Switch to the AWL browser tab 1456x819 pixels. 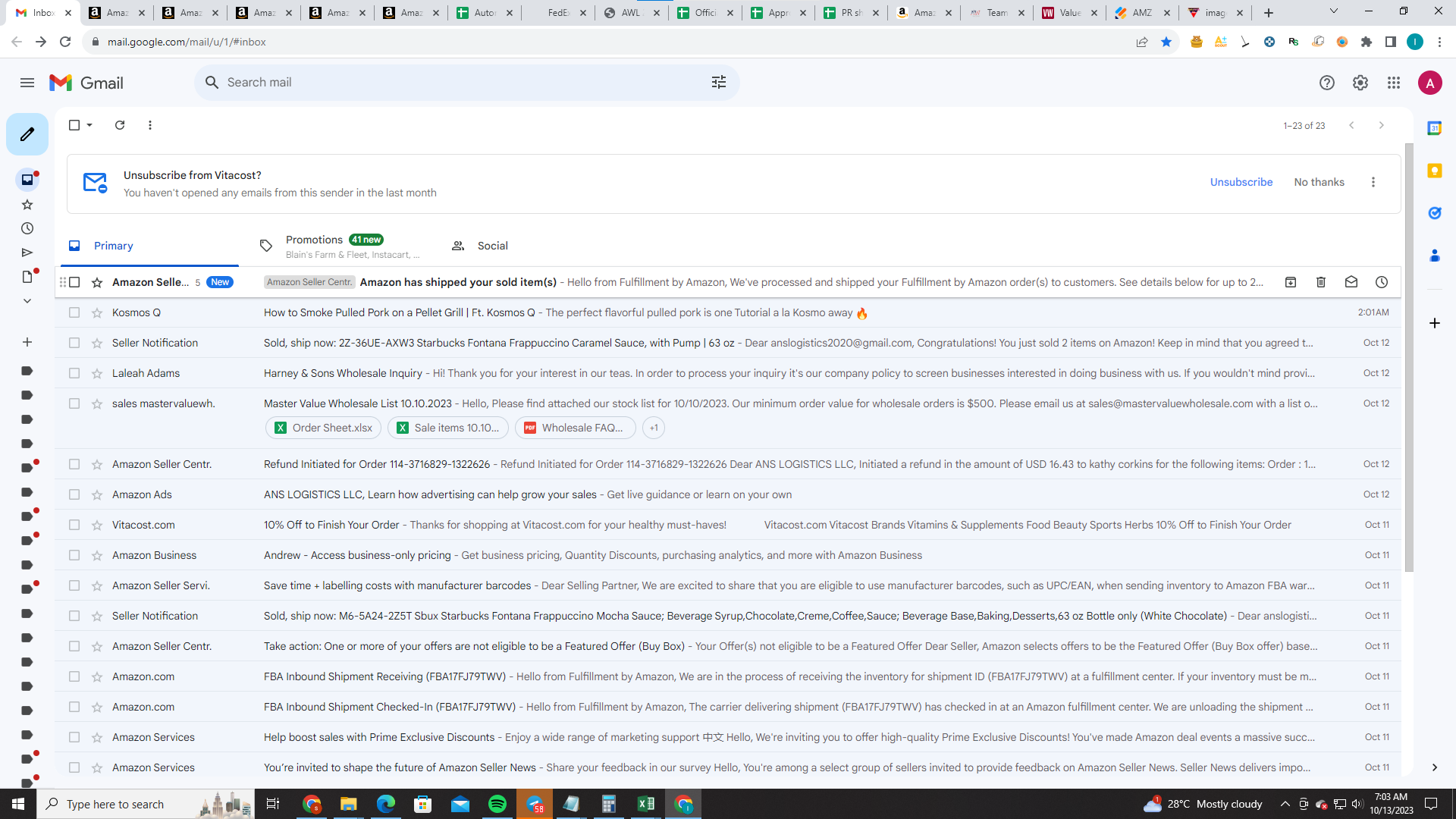[631, 13]
